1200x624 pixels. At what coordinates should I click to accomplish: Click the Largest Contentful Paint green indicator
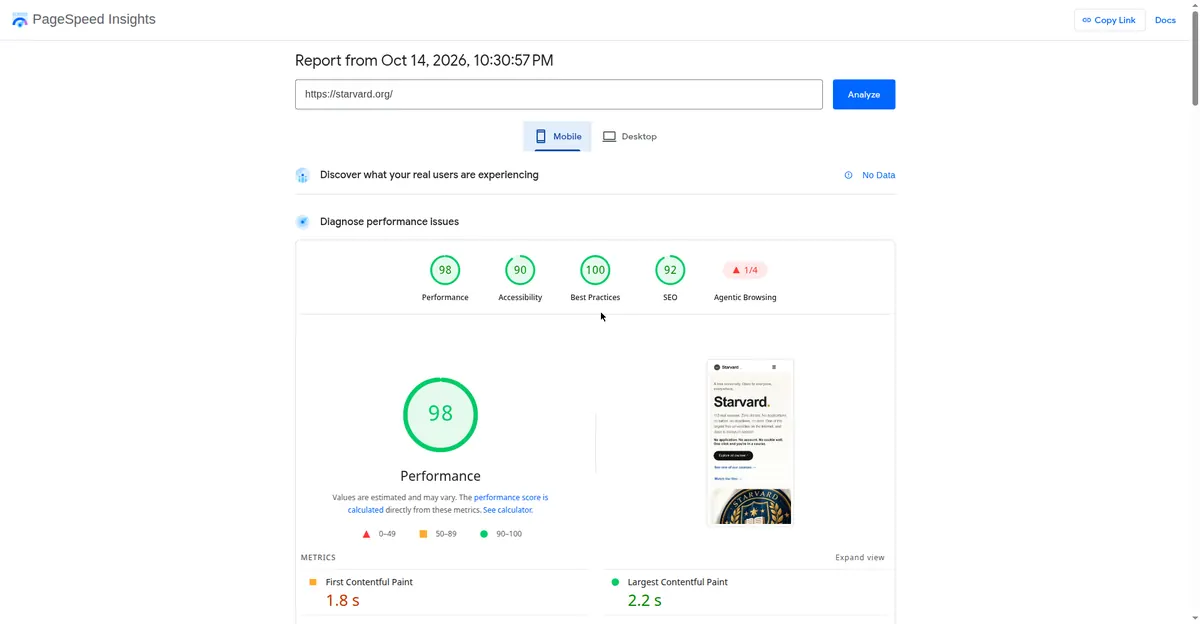pyautogui.click(x=615, y=582)
